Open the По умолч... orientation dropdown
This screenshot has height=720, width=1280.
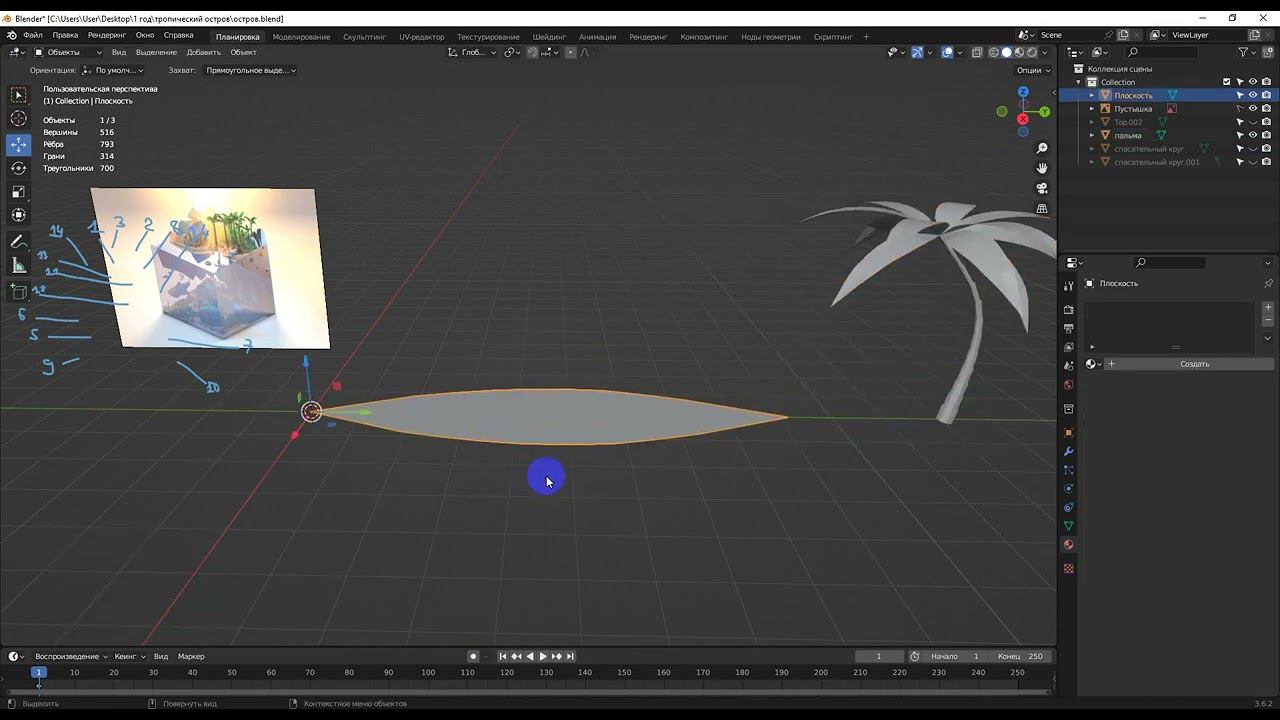point(113,70)
